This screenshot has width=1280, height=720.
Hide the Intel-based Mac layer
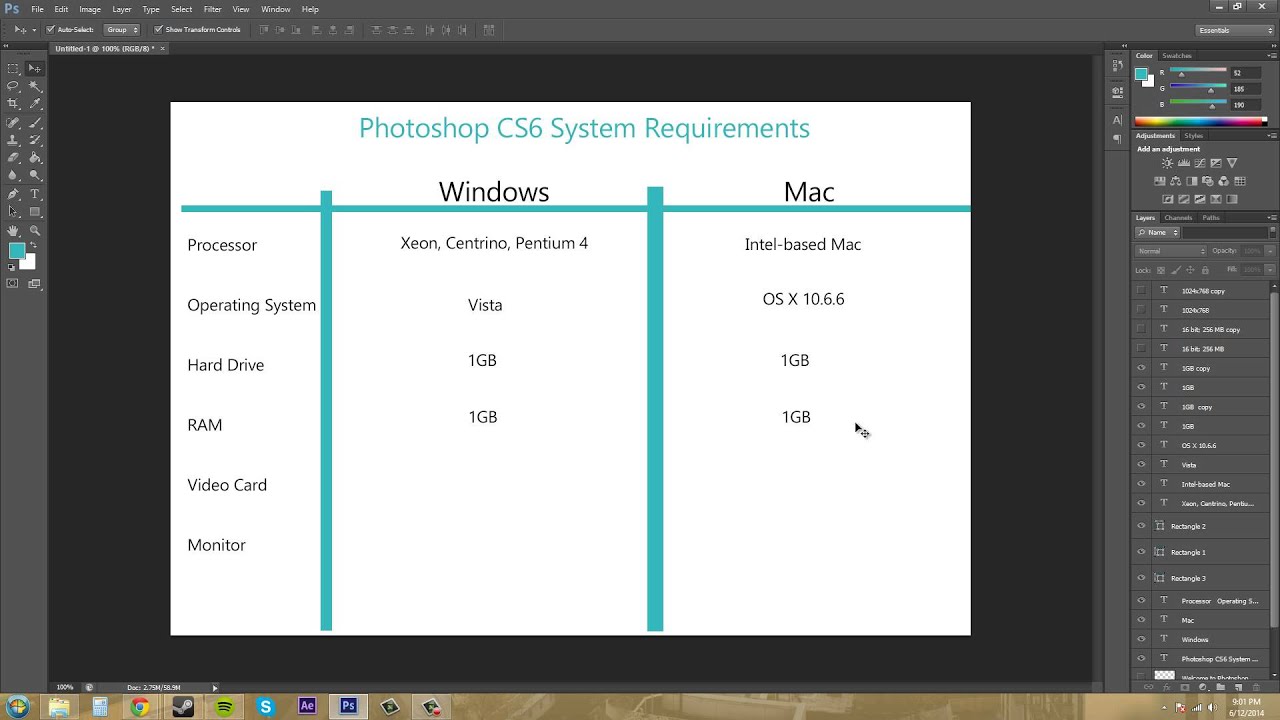click(1141, 484)
